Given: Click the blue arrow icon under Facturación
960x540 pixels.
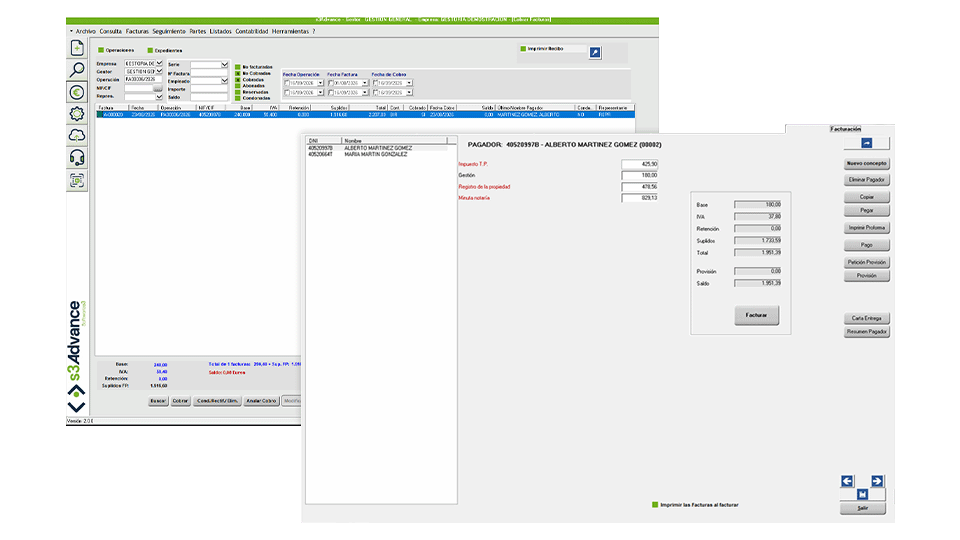Looking at the screenshot, I should point(866,143).
